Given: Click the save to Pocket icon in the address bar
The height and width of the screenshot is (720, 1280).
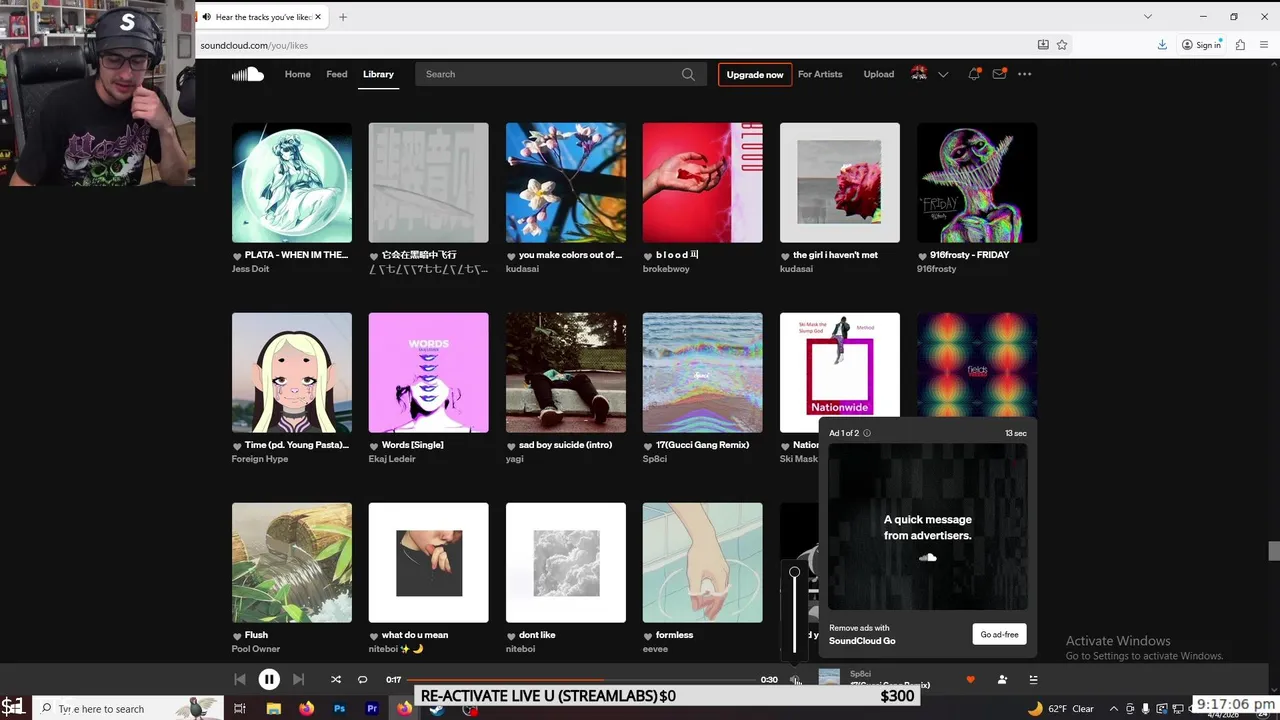Looking at the screenshot, I should click(x=1043, y=45).
